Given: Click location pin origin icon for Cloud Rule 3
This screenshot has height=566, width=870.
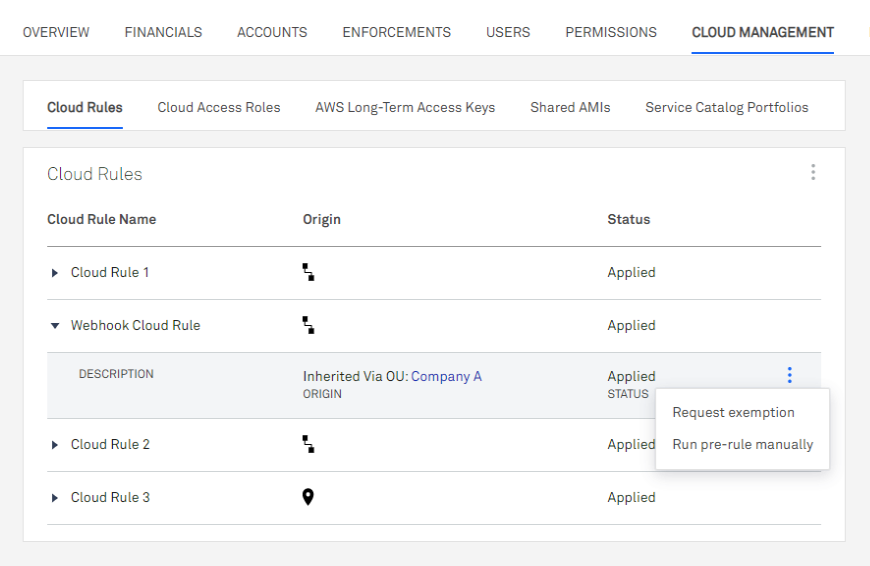Looking at the screenshot, I should pyautogui.click(x=308, y=497).
